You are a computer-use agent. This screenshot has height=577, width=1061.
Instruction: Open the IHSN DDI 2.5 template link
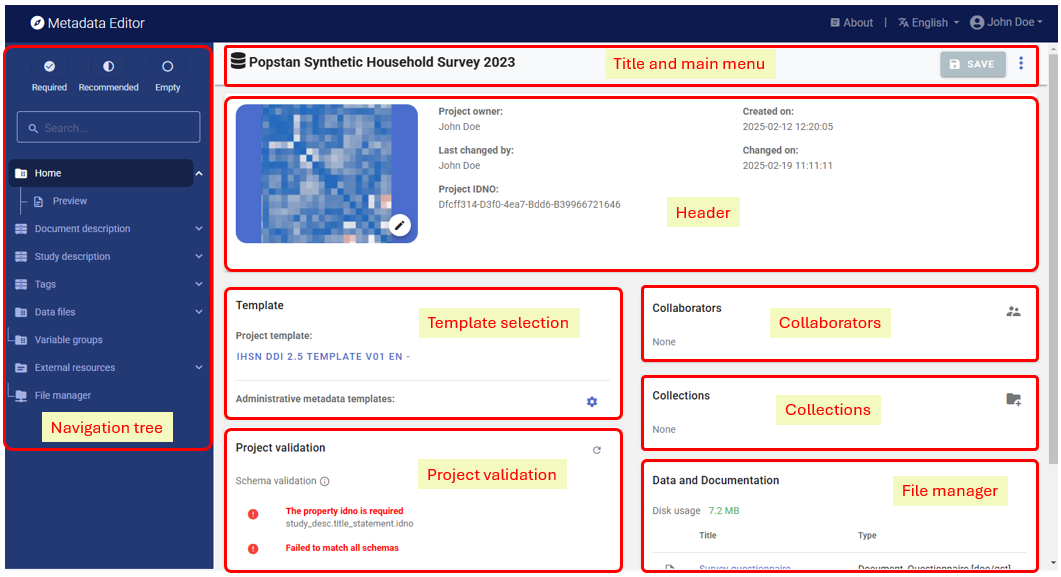click(x=322, y=356)
